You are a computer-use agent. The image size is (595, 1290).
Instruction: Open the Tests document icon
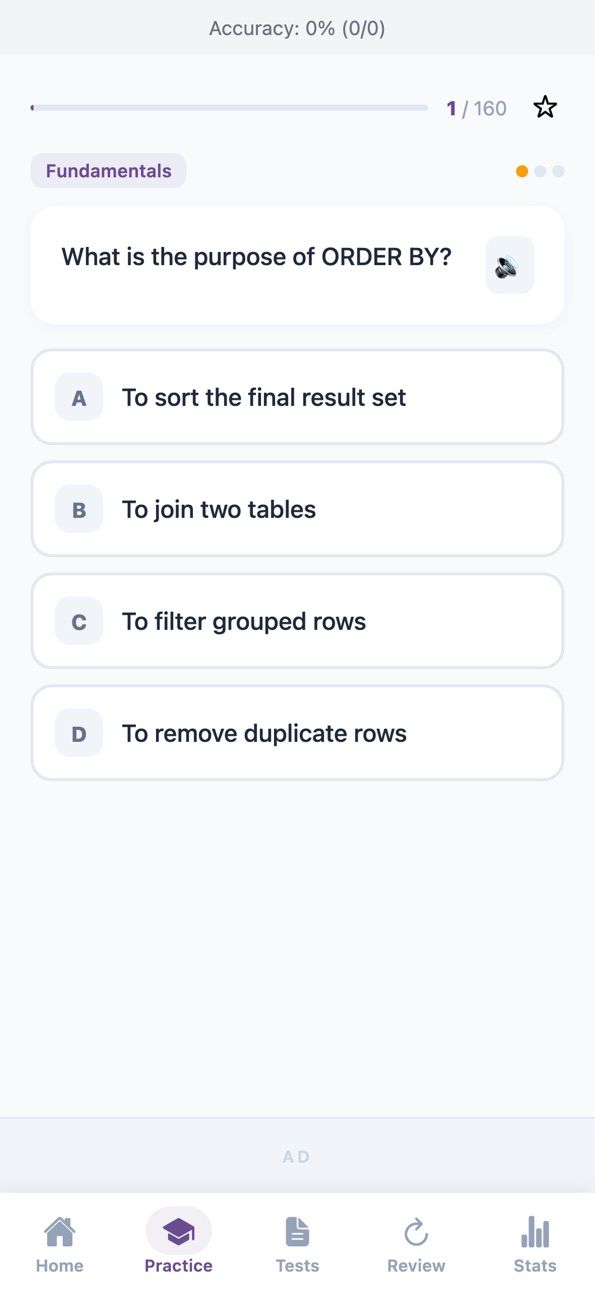coord(297,1232)
